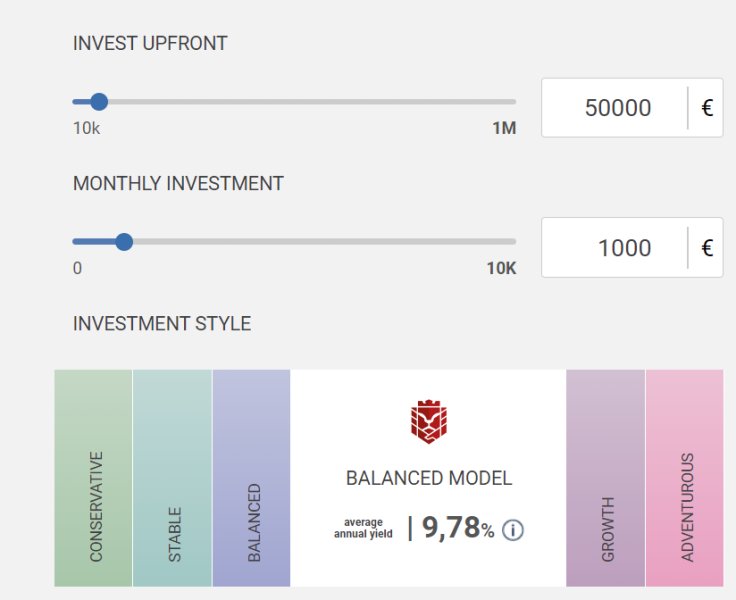The width and height of the screenshot is (736, 600).
Task: Open the average annual yield info icon
Action: click(512, 530)
